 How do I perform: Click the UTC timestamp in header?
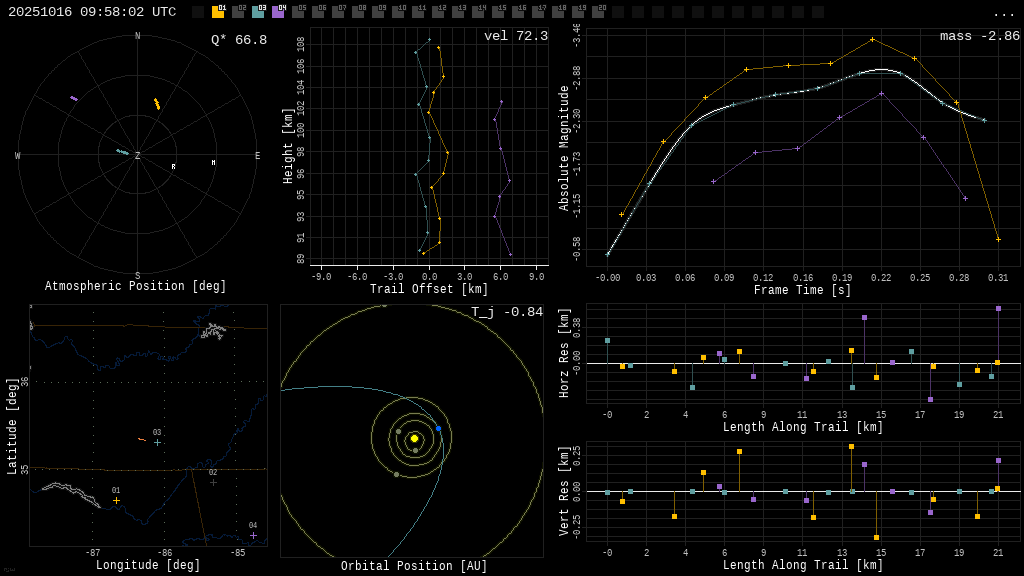[92, 12]
